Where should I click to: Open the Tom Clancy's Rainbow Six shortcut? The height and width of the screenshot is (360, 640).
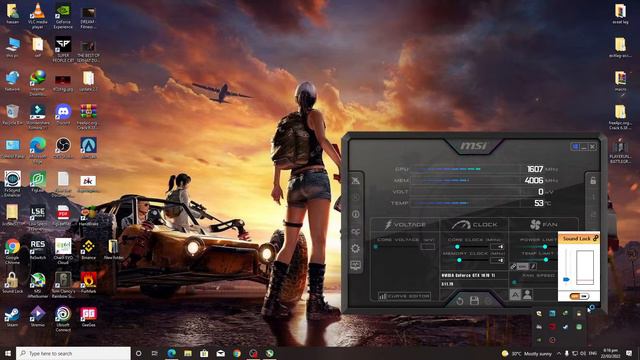[63, 285]
